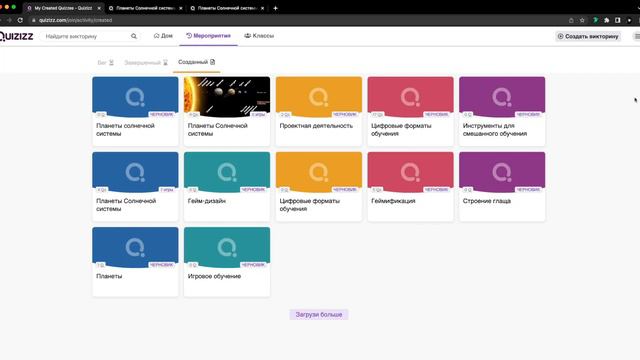
Task: Open the Мероприятия nav item
Action: [x=209, y=36]
